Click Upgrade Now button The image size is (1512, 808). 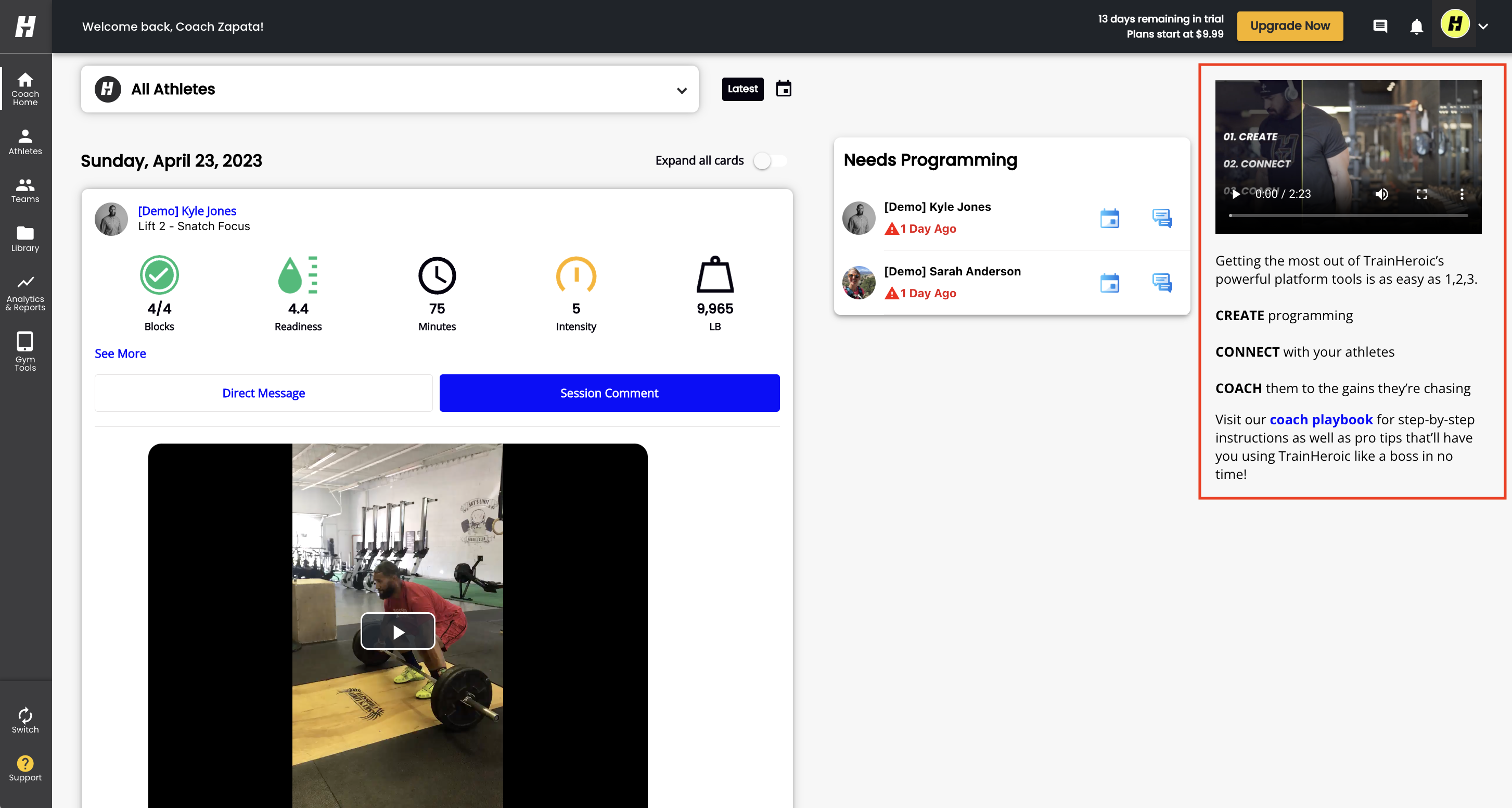click(1289, 26)
